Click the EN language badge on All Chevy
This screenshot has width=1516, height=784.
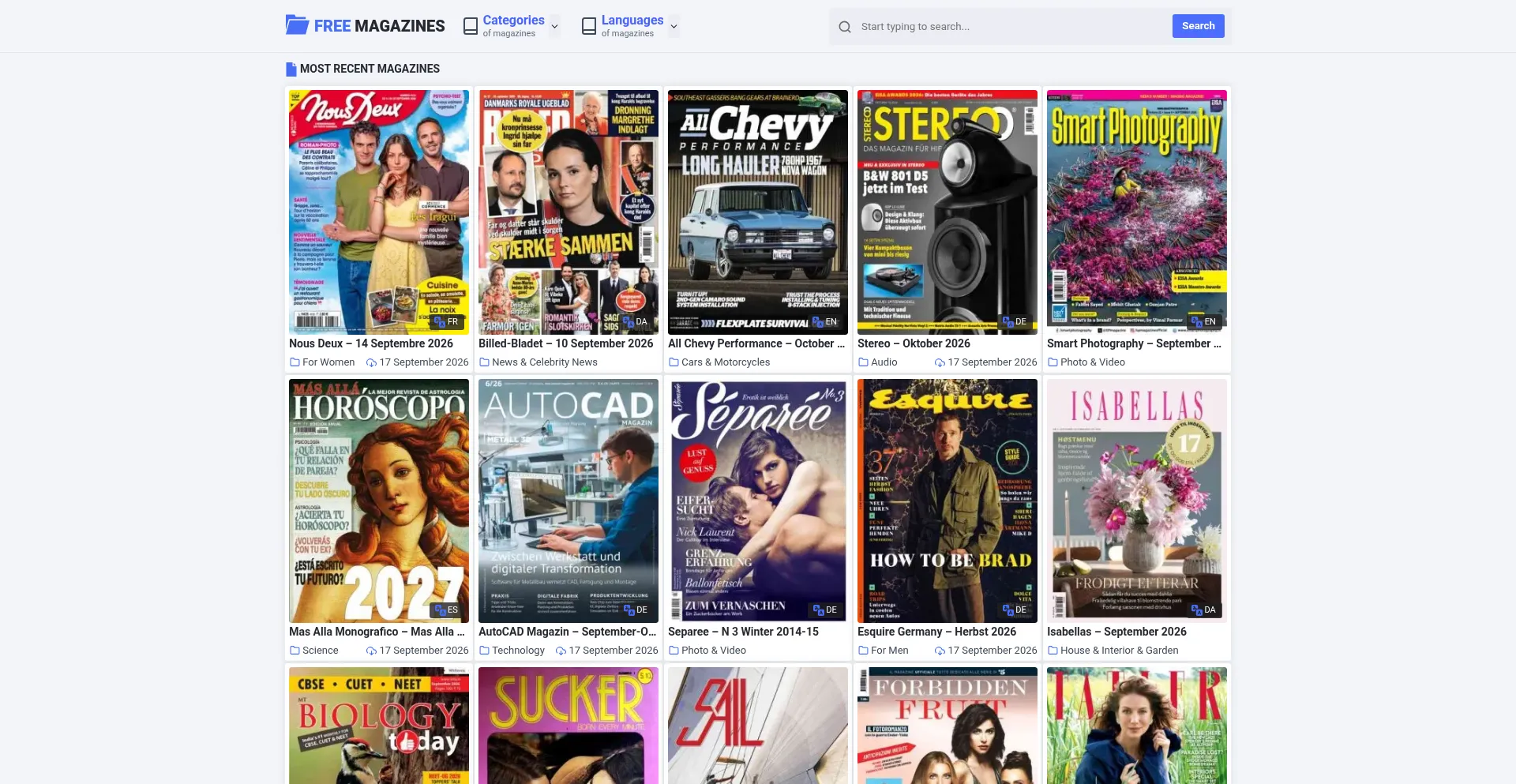pos(826,321)
